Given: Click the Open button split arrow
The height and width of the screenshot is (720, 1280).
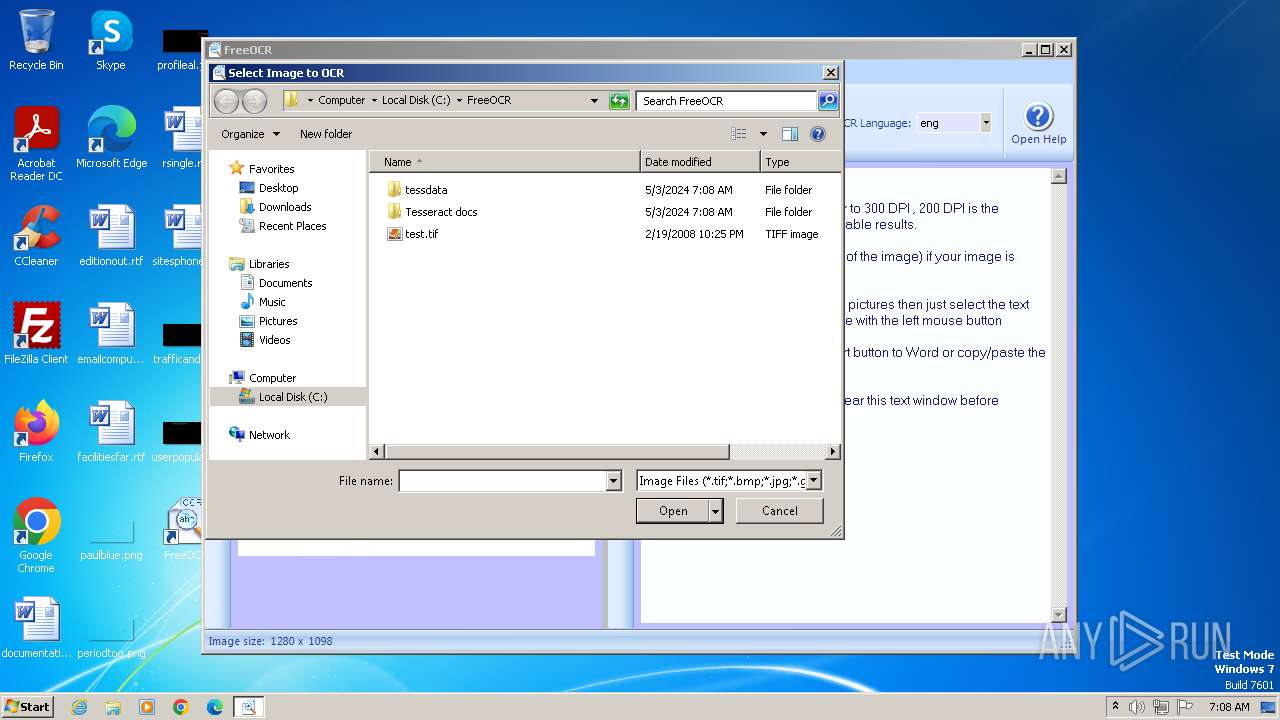Looking at the screenshot, I should [x=715, y=511].
